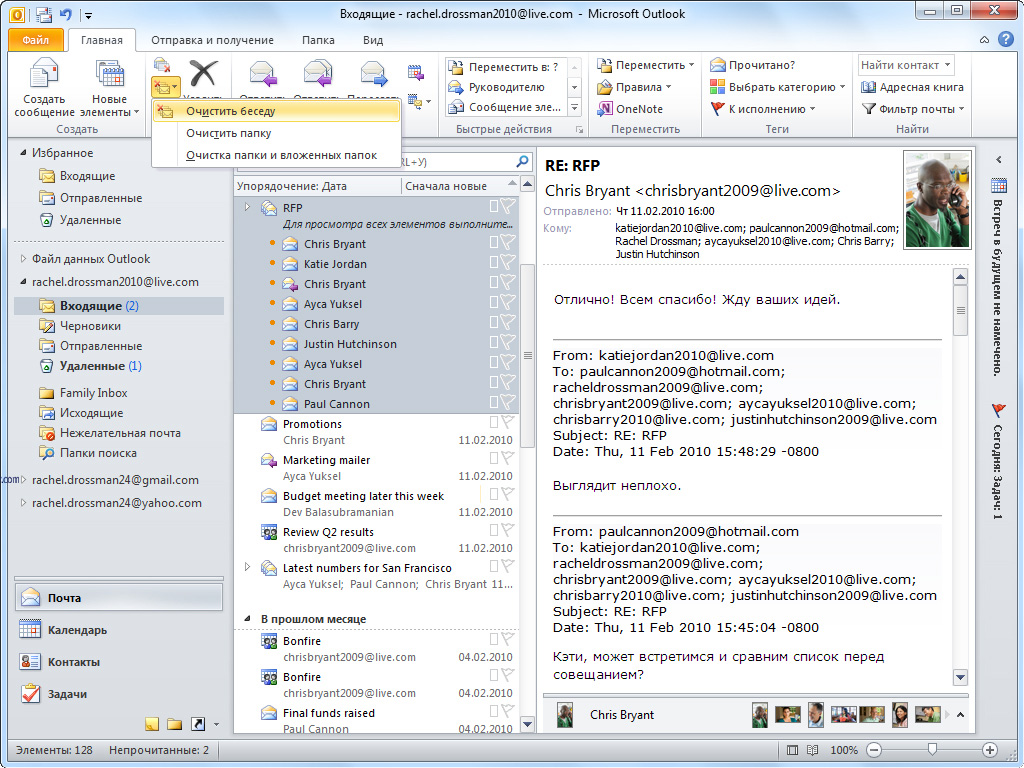1024x768 pixels.
Task: Click the Delete X icon in ribbon
Action: pos(203,73)
